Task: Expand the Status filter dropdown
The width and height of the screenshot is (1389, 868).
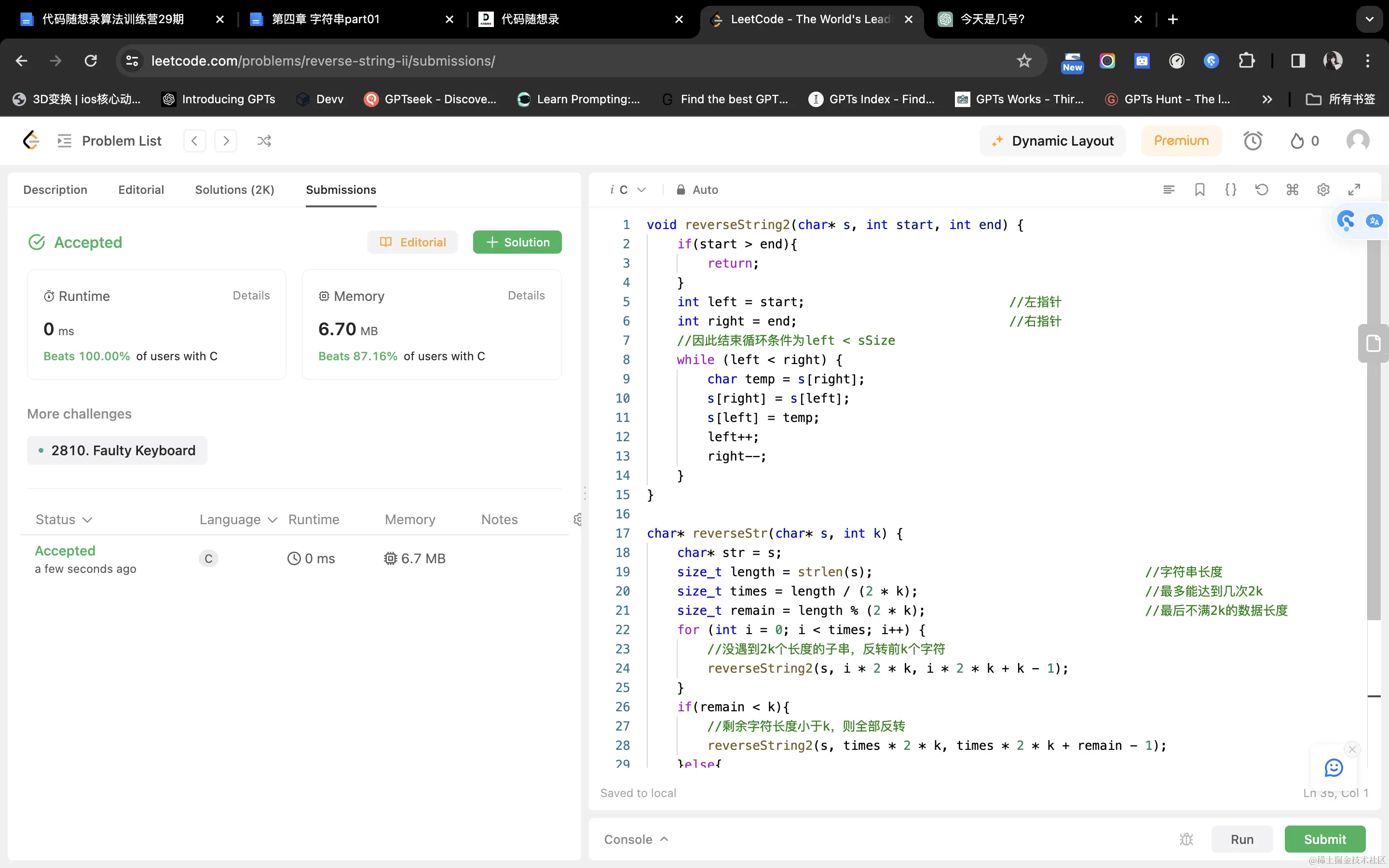Action: [x=63, y=519]
